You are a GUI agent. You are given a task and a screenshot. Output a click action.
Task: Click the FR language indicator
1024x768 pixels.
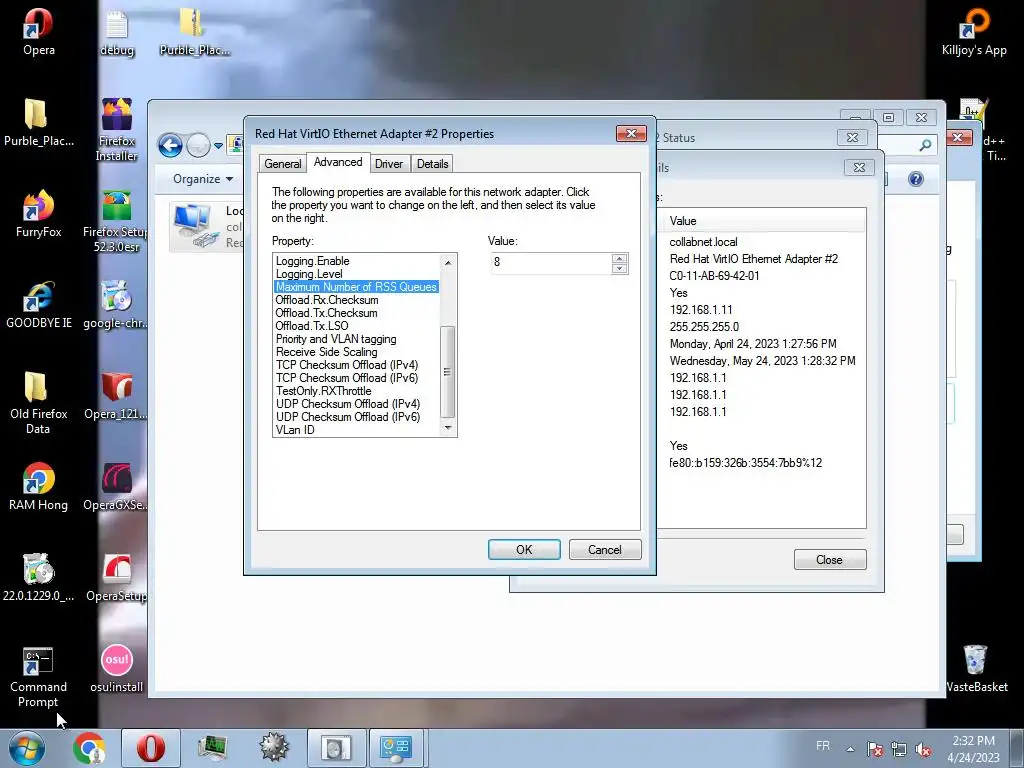[x=823, y=746]
